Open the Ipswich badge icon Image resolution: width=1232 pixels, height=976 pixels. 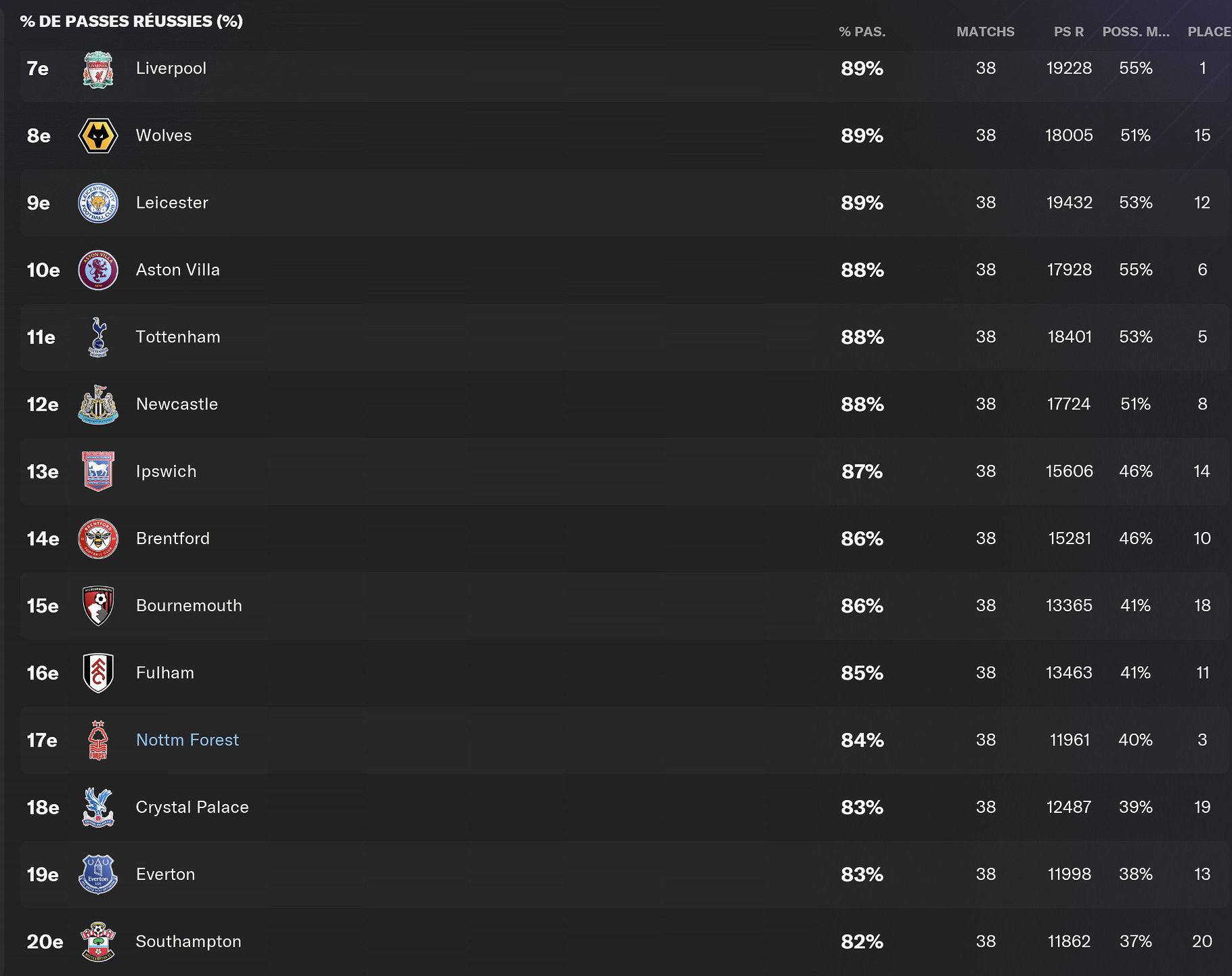click(x=98, y=471)
